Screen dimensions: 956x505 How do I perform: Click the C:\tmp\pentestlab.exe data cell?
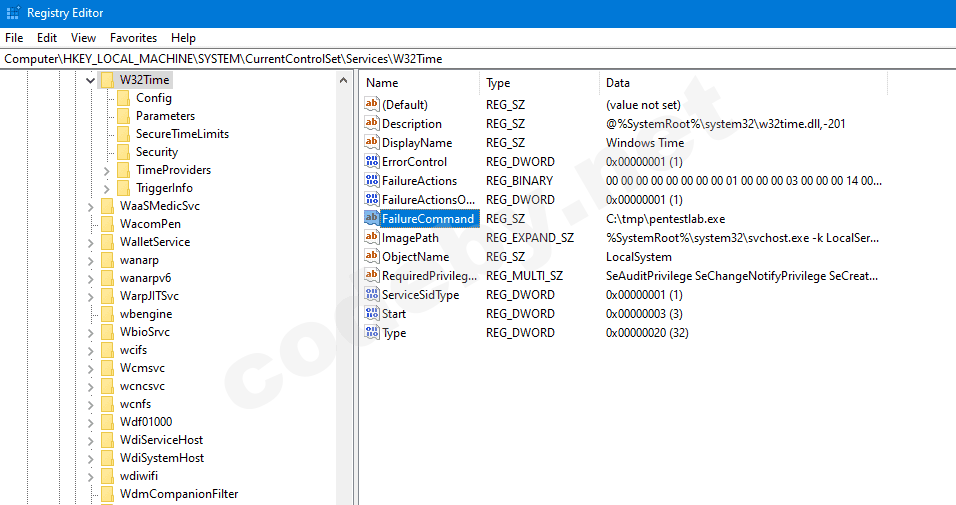tap(666, 218)
